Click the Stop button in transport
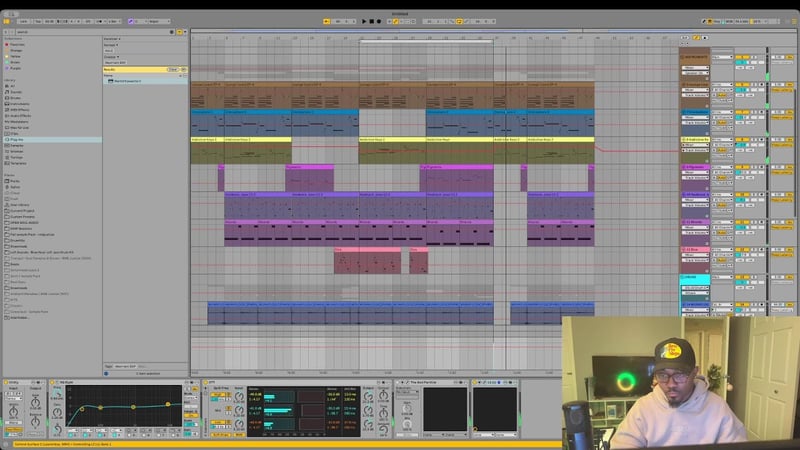800x450 pixels. [x=371, y=21]
